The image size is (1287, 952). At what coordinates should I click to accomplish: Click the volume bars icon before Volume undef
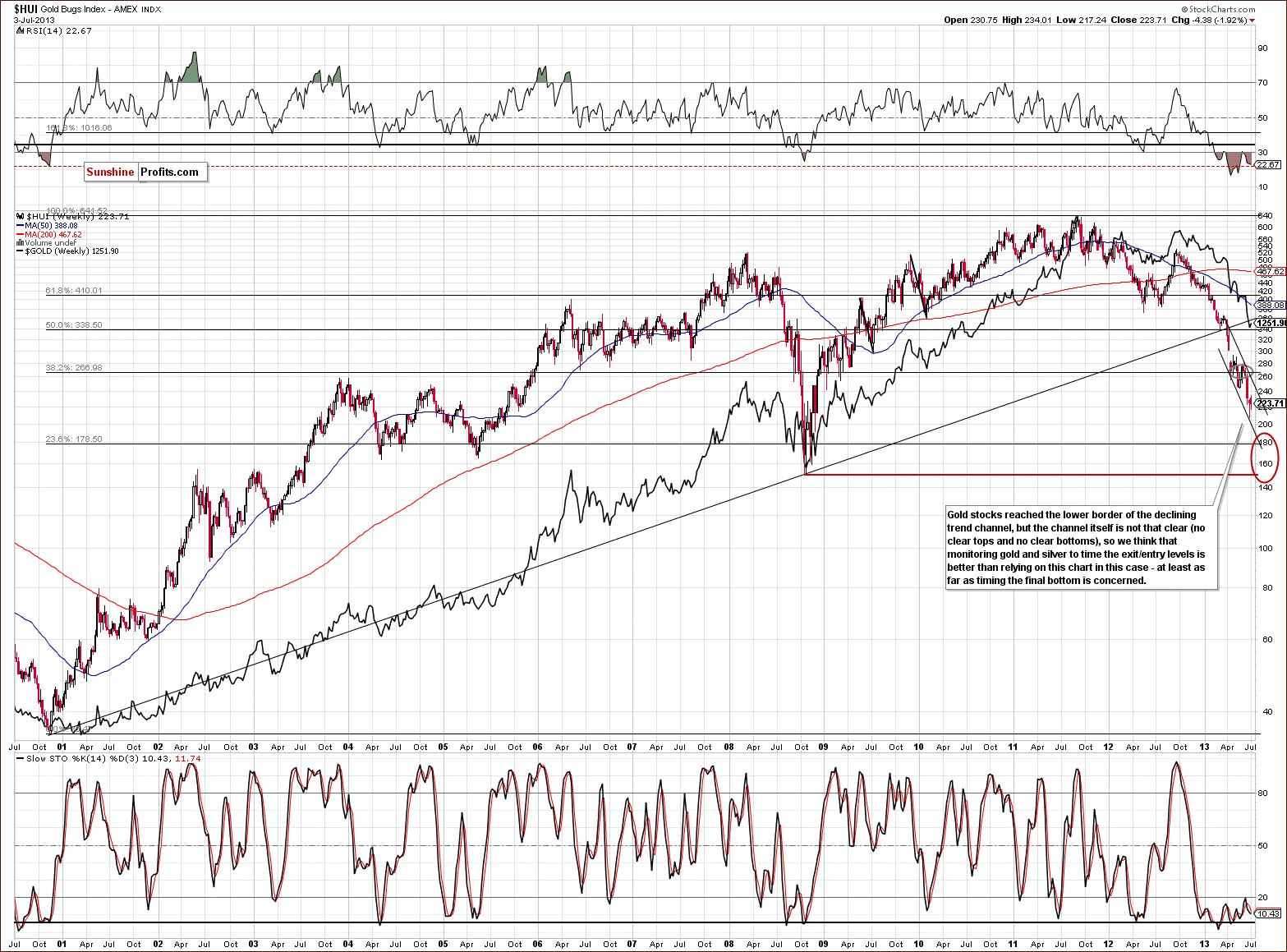(20, 243)
